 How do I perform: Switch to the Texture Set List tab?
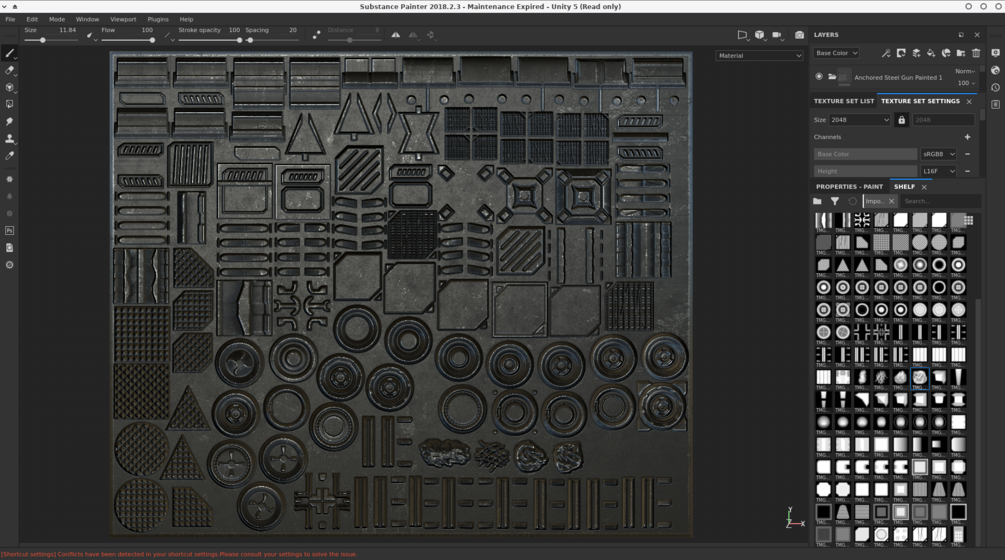(843, 101)
